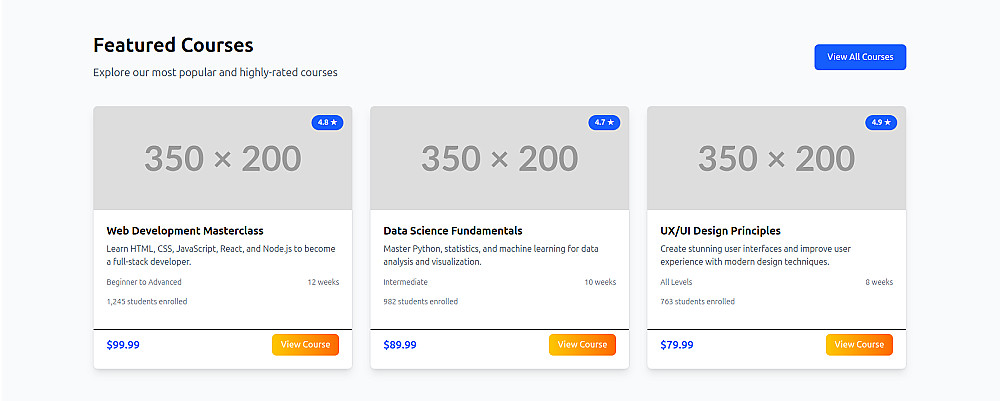Open the UX/UI Design Principles thumbnail image
Image resolution: width=1000 pixels, height=401 pixels.
[776, 159]
